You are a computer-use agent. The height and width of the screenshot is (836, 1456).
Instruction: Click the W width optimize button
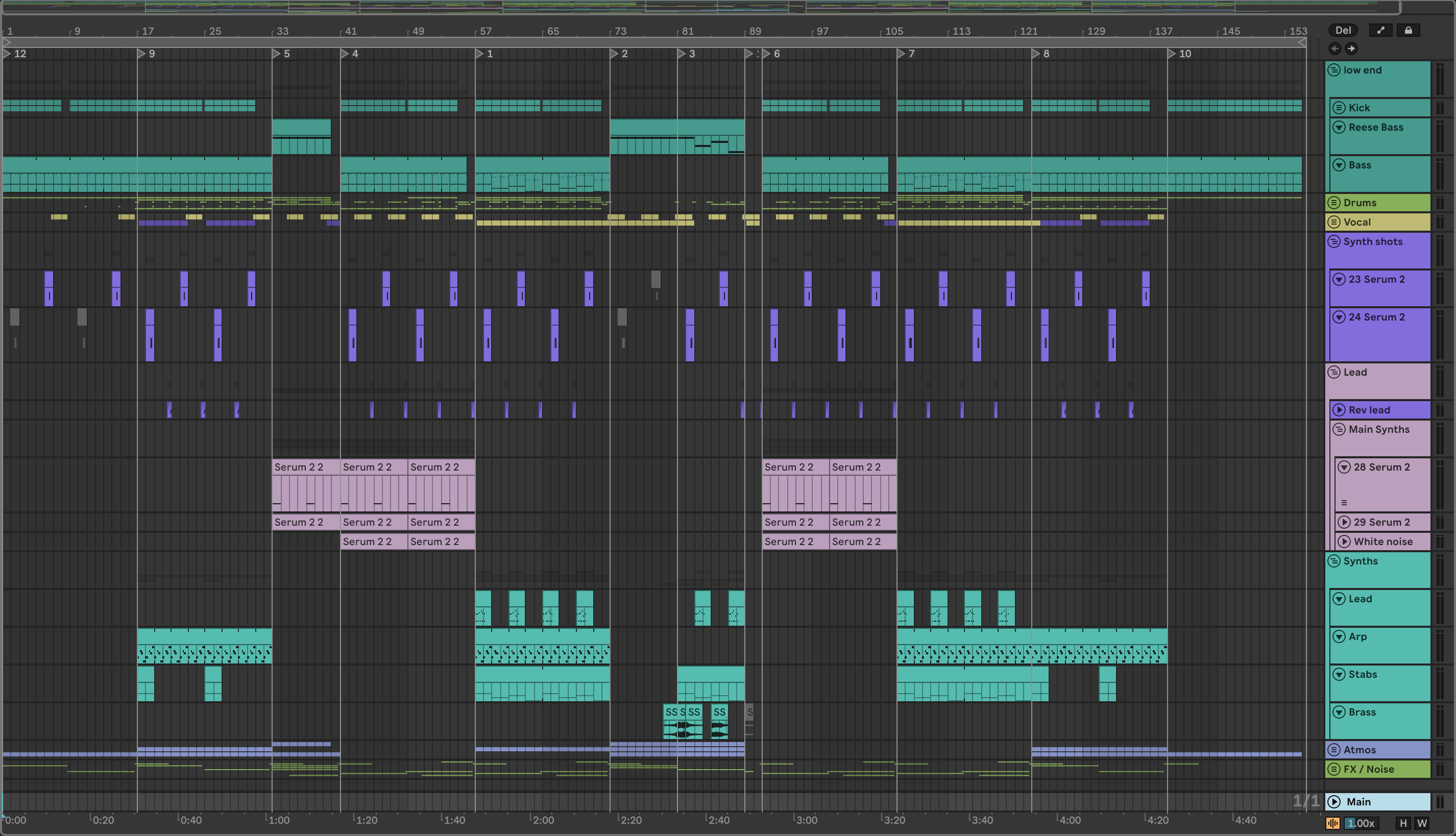click(x=1422, y=823)
